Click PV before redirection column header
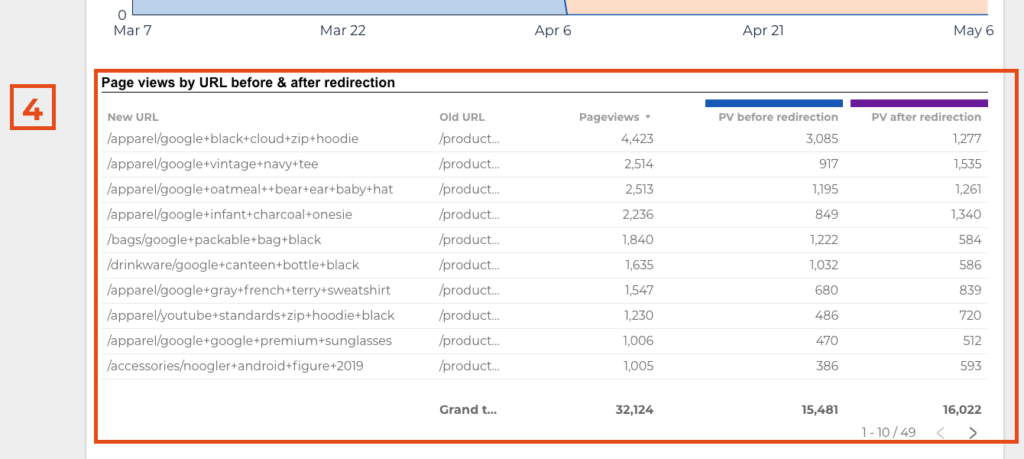1024x459 pixels. (x=778, y=118)
